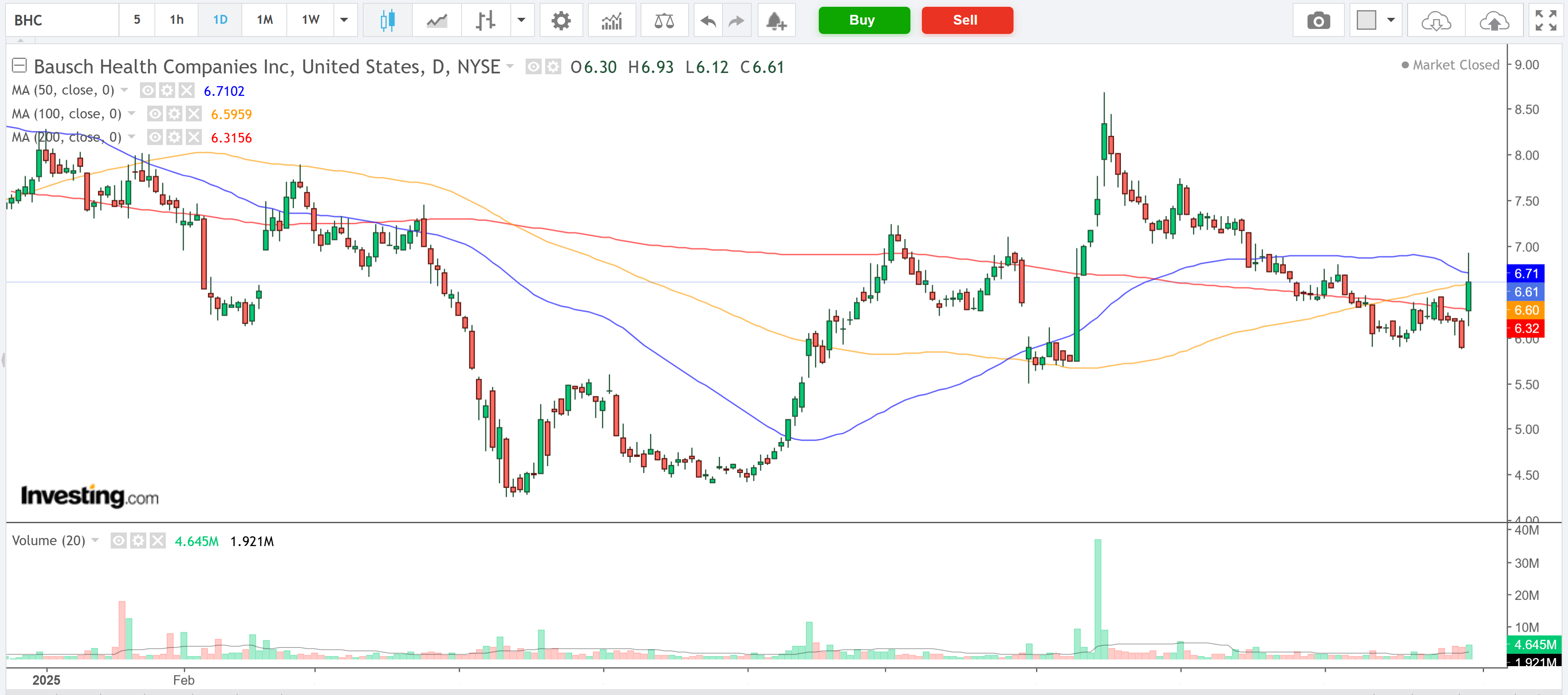This screenshot has width=1568, height=695.
Task: Open the chart settings gear
Action: pos(561,20)
